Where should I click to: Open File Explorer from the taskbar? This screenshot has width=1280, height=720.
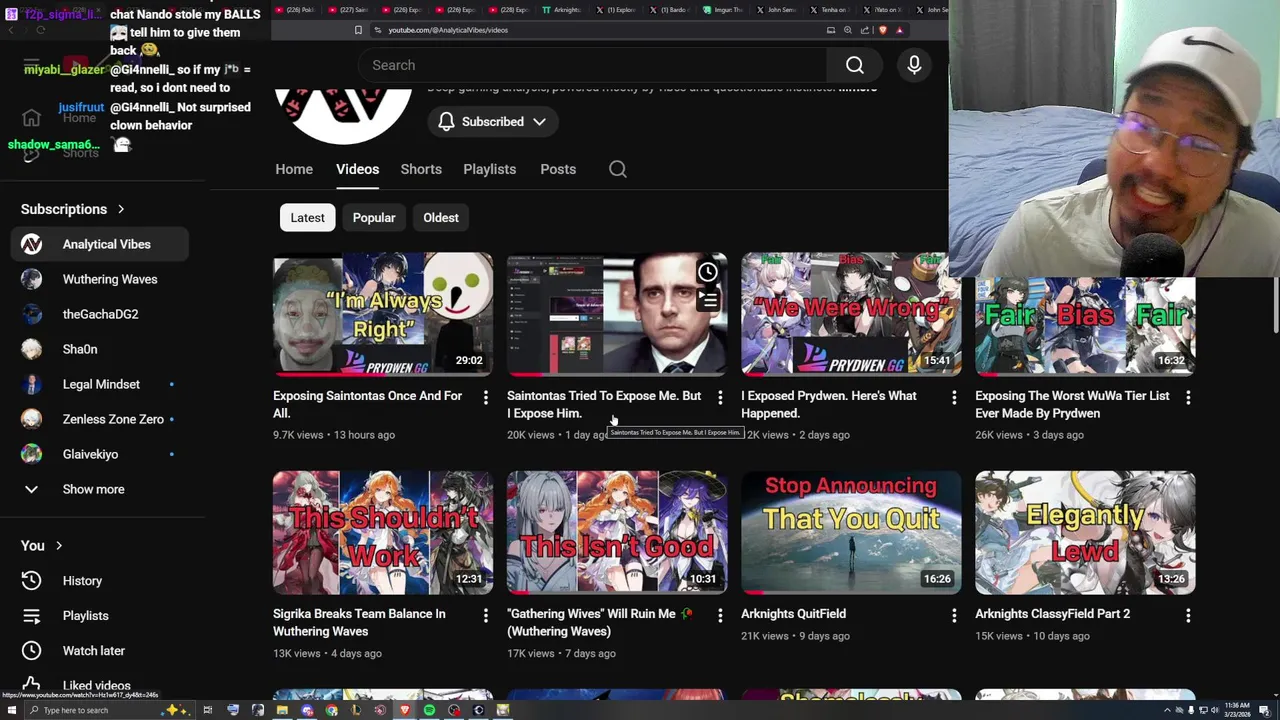tap(282, 710)
